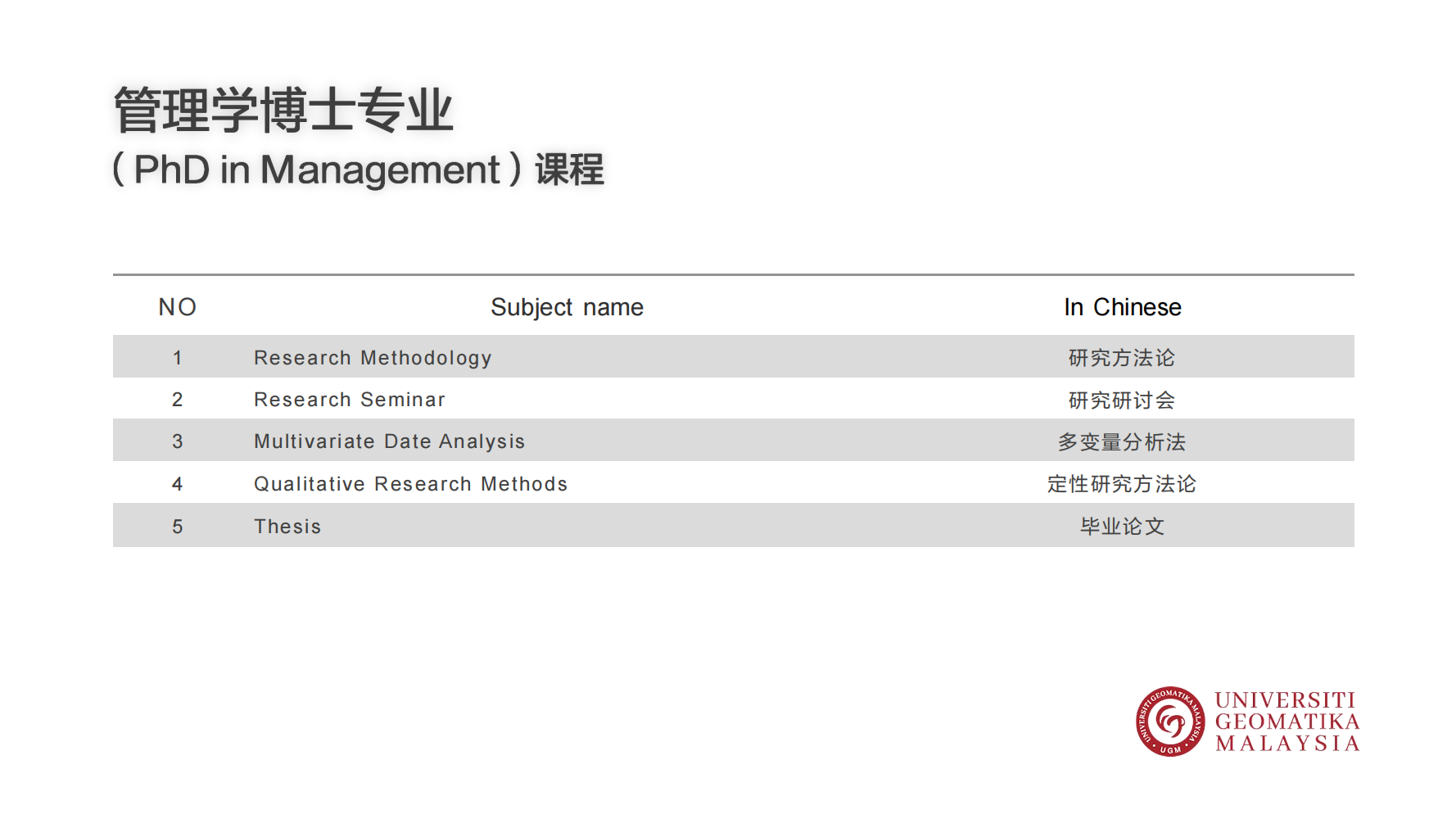Click the Subject name column header
1456x819 pixels.
(x=567, y=307)
